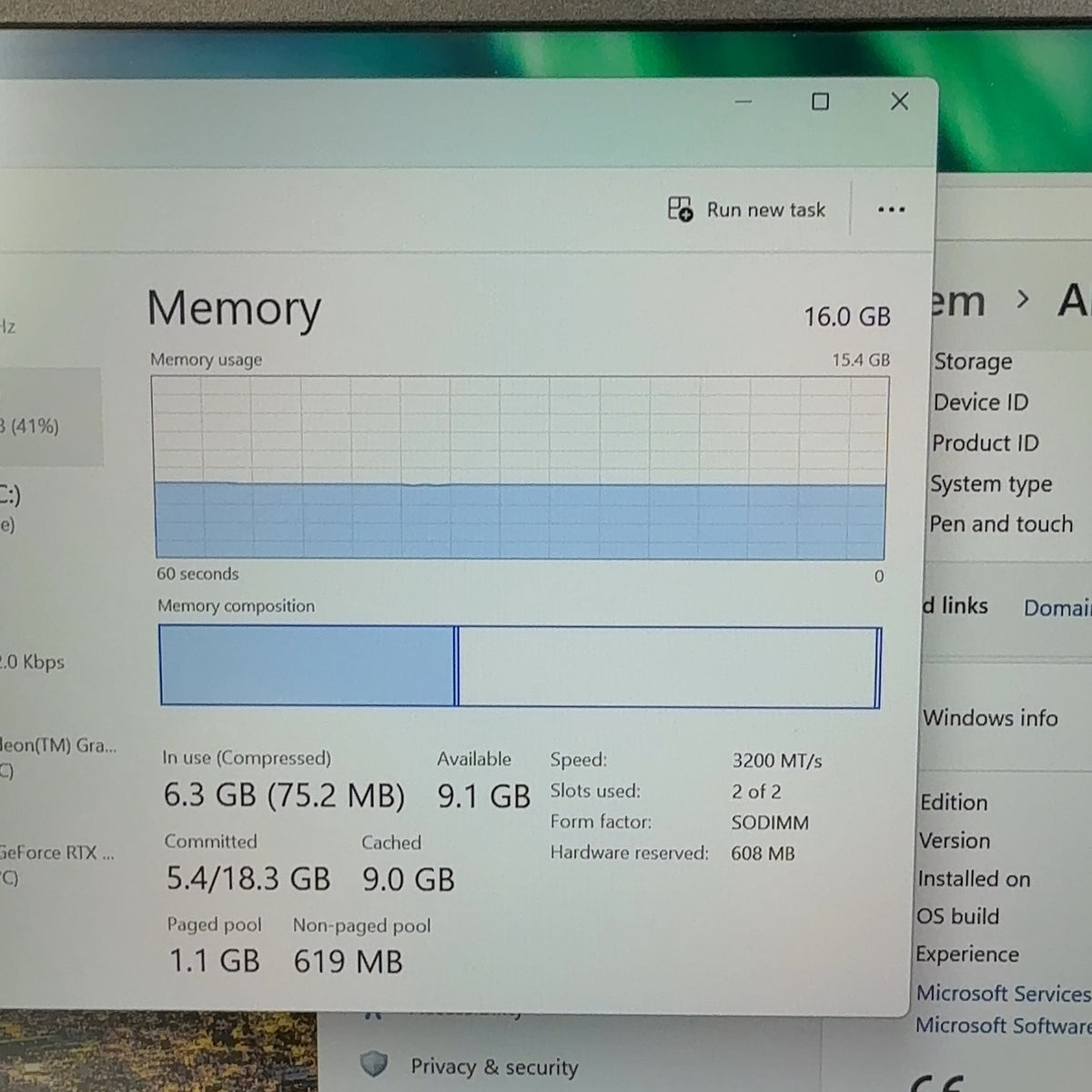Open the three-dot more options menu
Screen dimensions: 1092x1092
[891, 210]
